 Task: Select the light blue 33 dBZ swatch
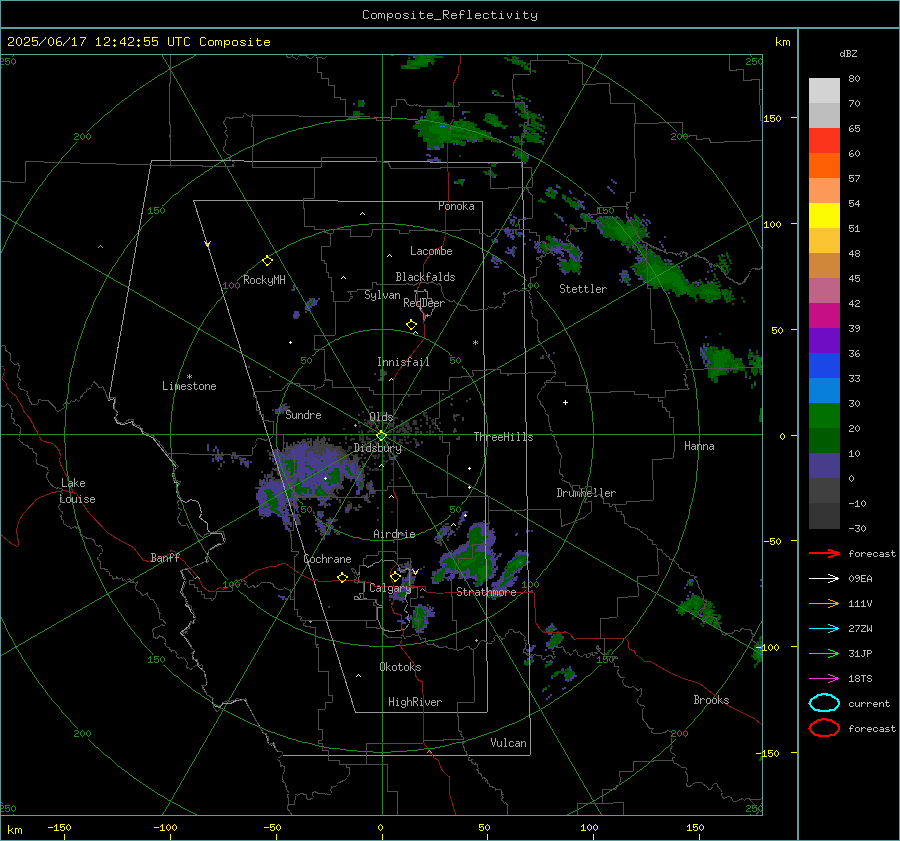(824, 390)
